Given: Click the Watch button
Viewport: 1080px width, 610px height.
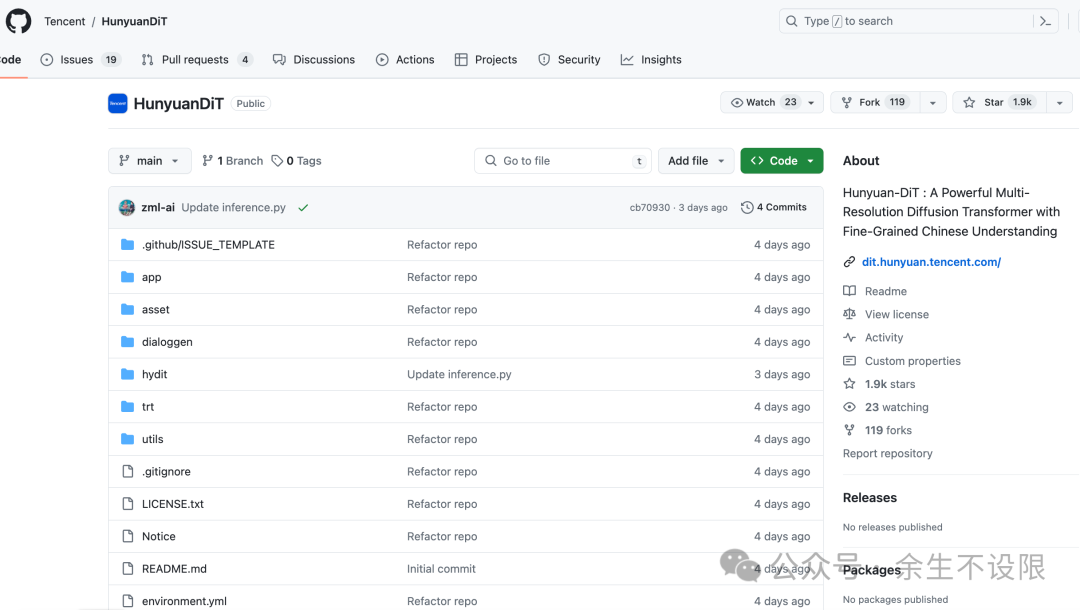Looking at the screenshot, I should 762,102.
